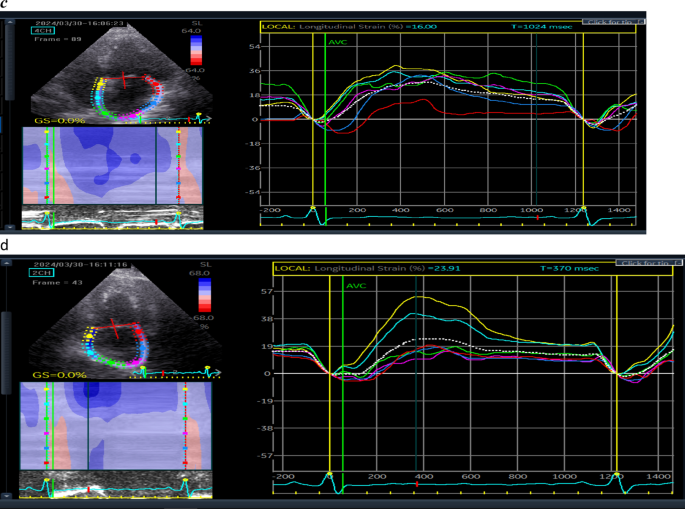The image size is (685, 509).
Task: Click the top-left panel scroll up arrow
Action: [10, 22]
